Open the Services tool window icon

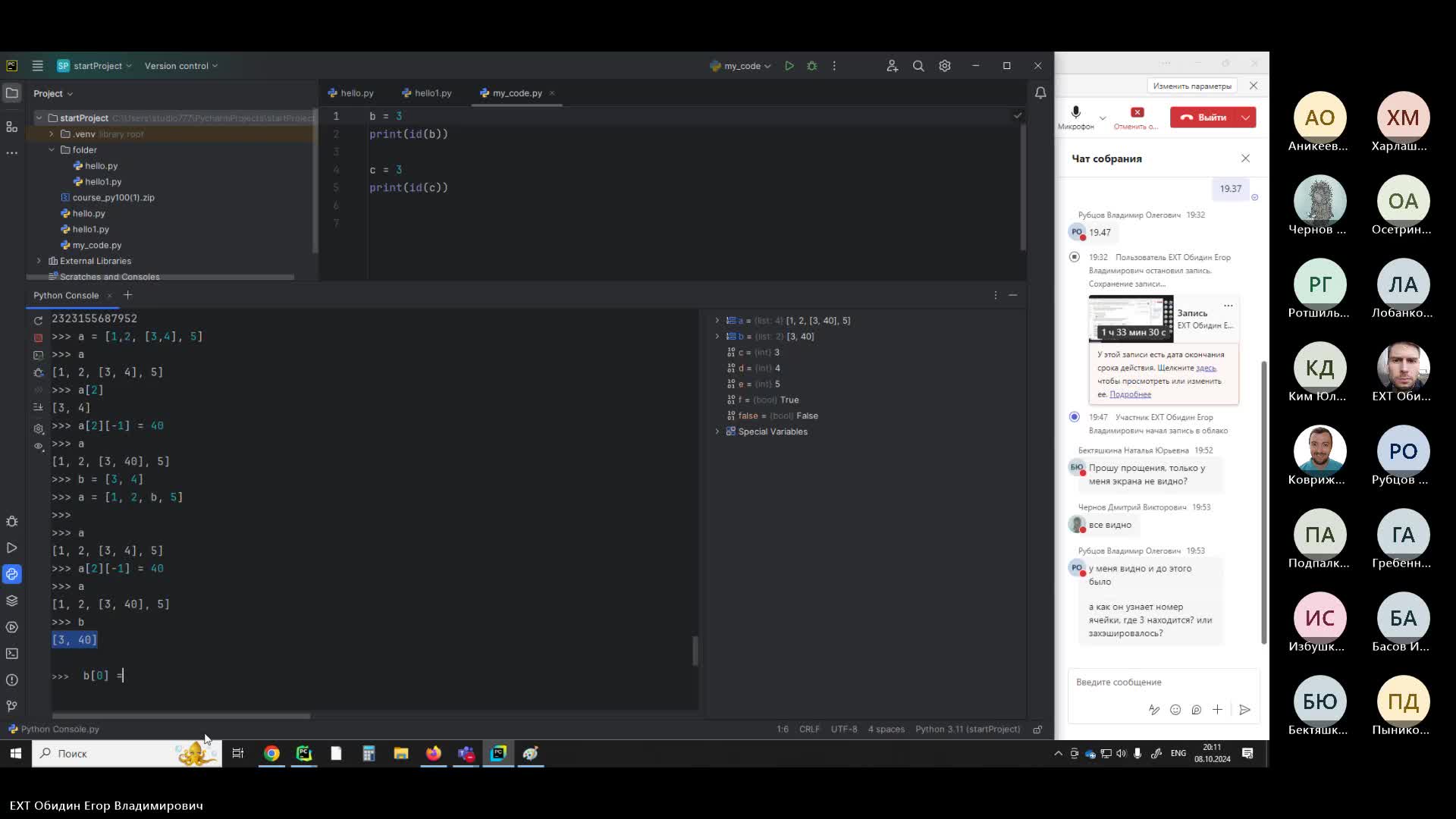(11, 627)
